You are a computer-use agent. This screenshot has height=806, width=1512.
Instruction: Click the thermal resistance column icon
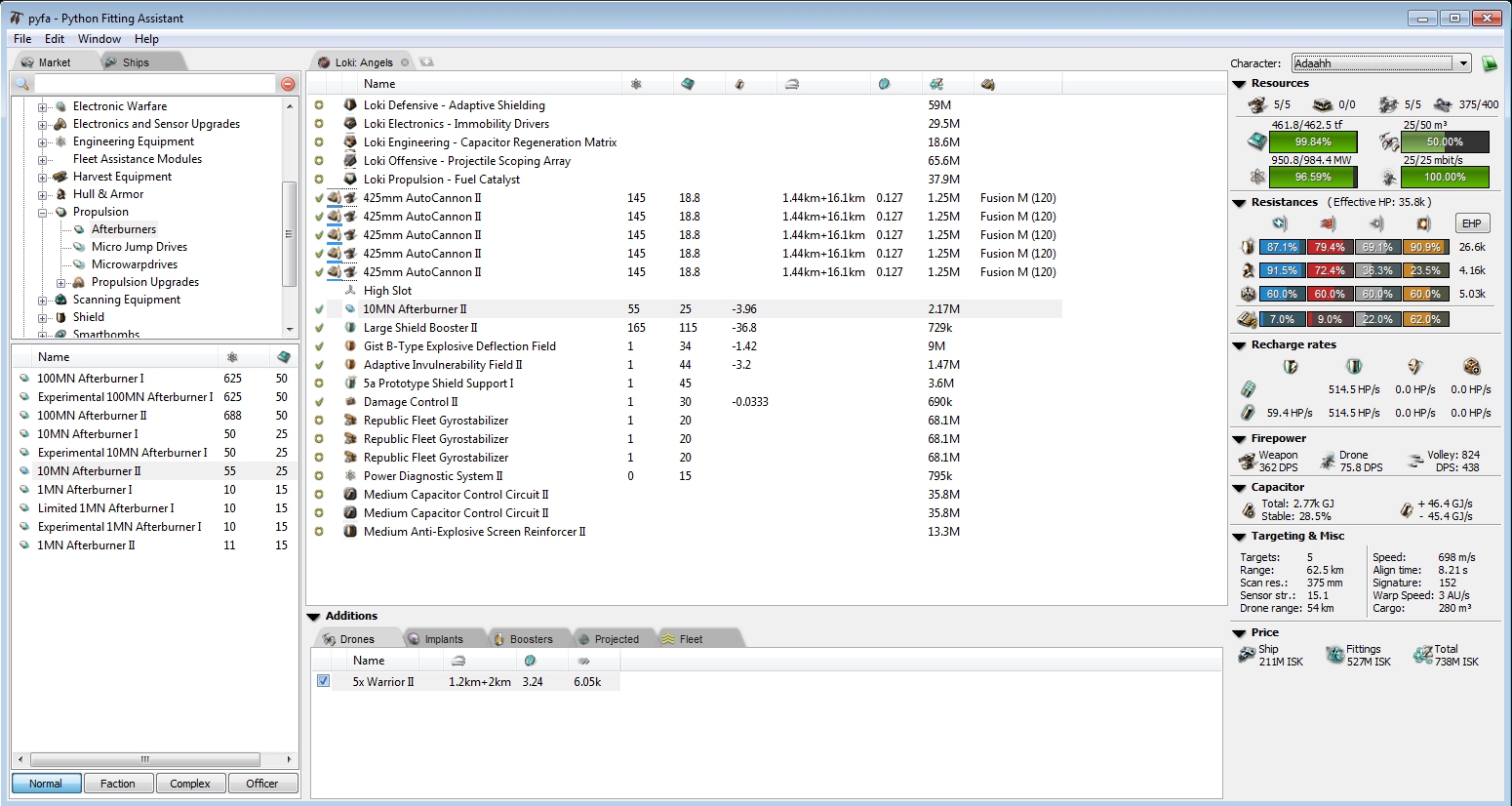pos(1327,223)
